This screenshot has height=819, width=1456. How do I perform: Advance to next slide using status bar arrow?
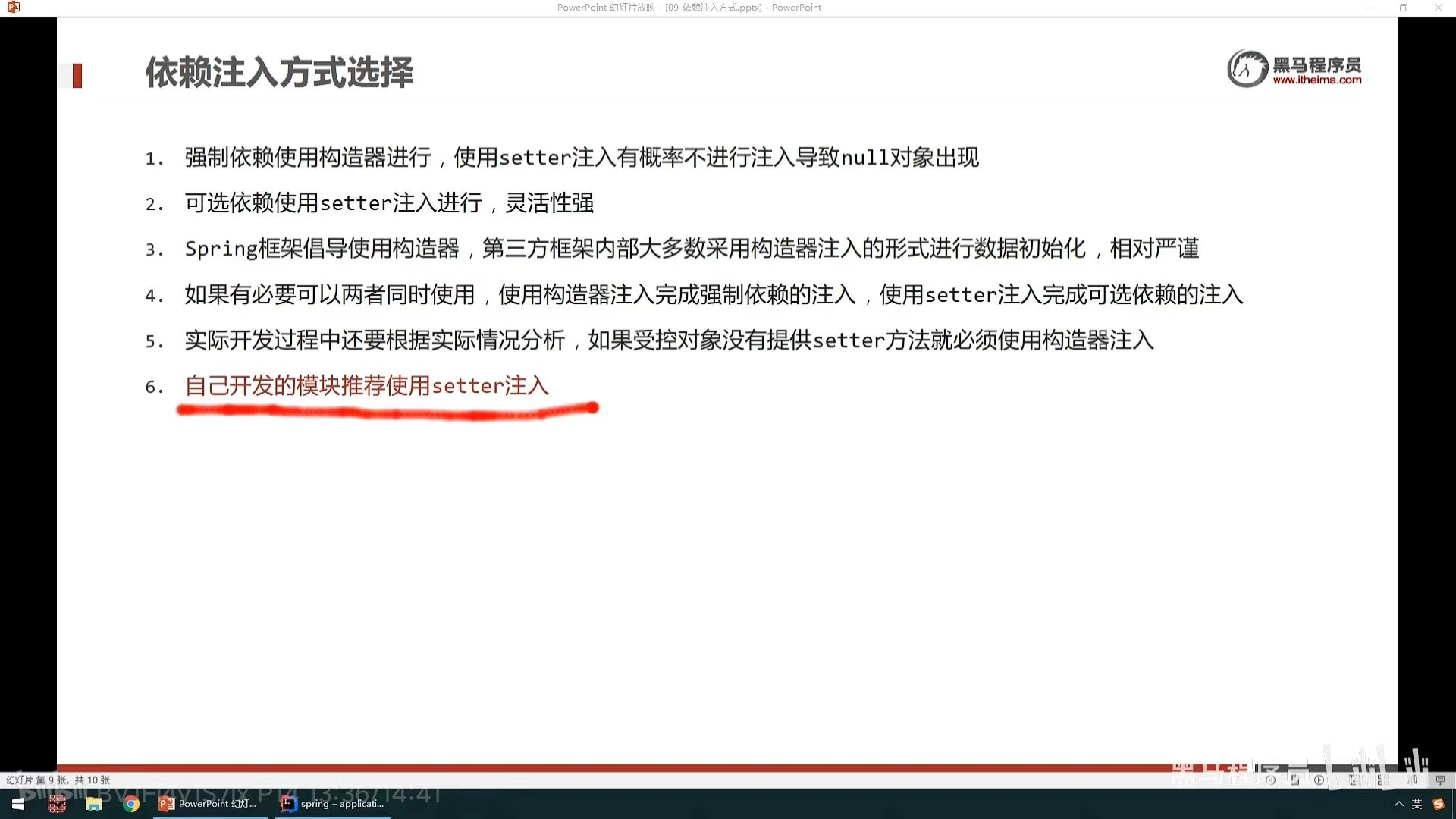point(1319,780)
